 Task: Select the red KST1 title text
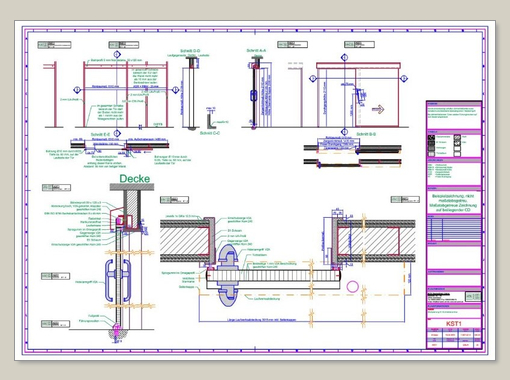point(453,324)
